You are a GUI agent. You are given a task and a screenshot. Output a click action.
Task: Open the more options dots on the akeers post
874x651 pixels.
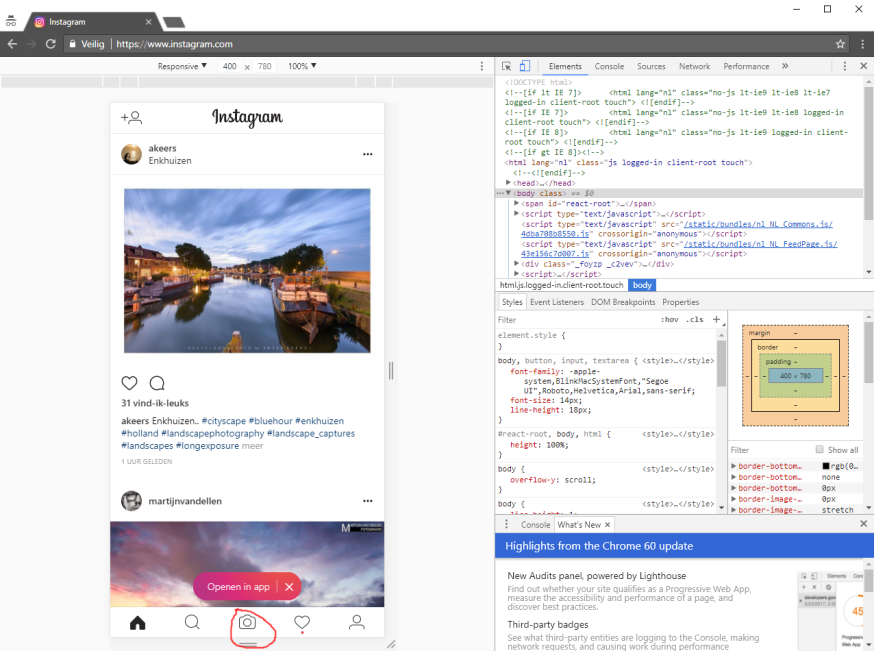tap(367, 154)
